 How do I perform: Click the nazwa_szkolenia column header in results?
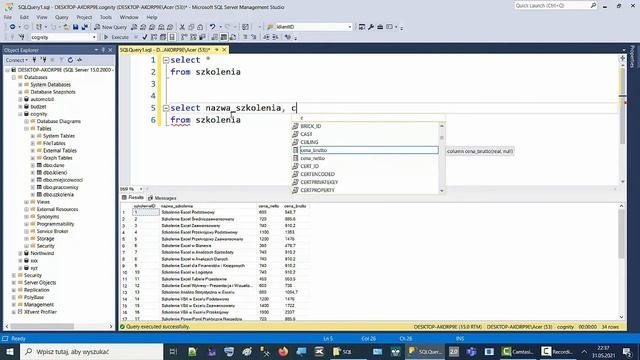click(x=177, y=206)
